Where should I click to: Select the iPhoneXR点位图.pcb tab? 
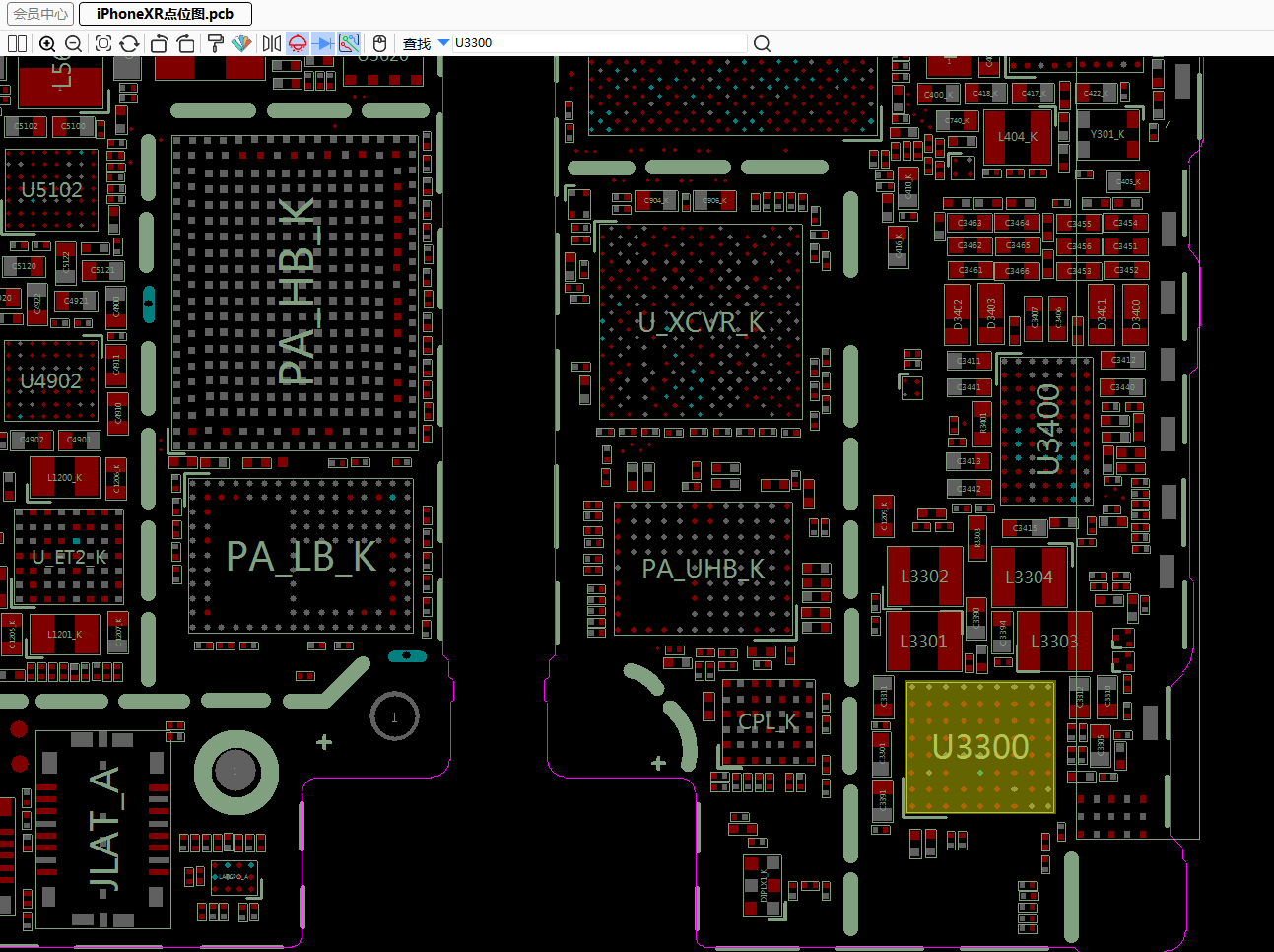click(165, 14)
